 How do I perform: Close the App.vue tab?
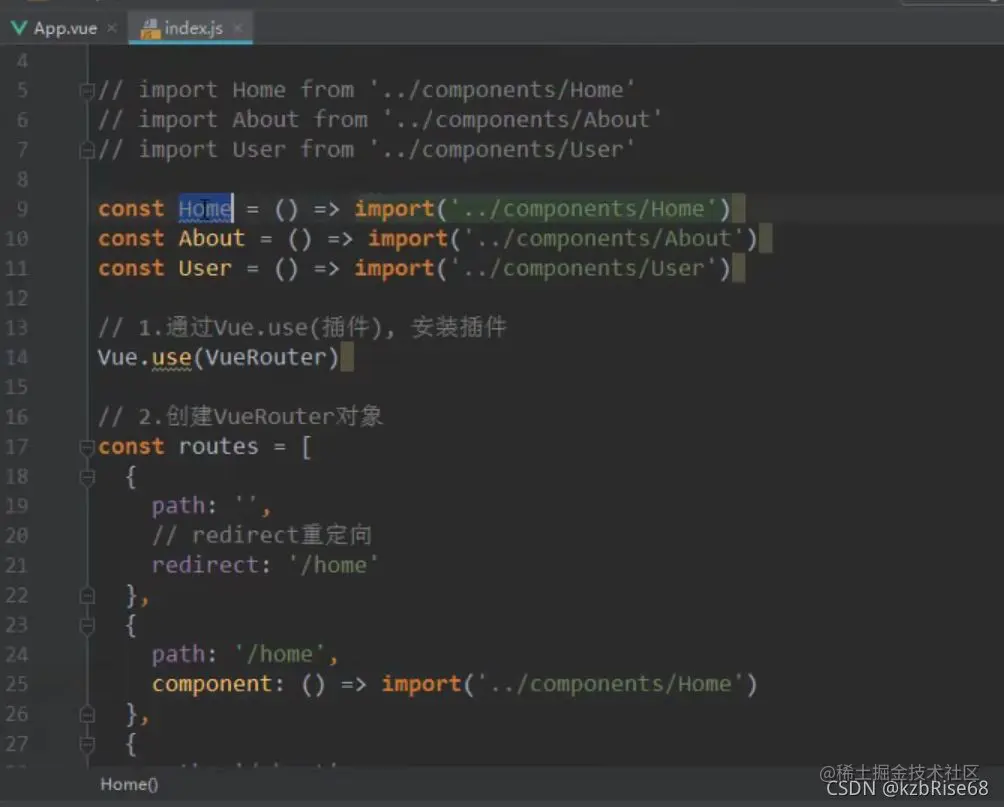point(112,28)
